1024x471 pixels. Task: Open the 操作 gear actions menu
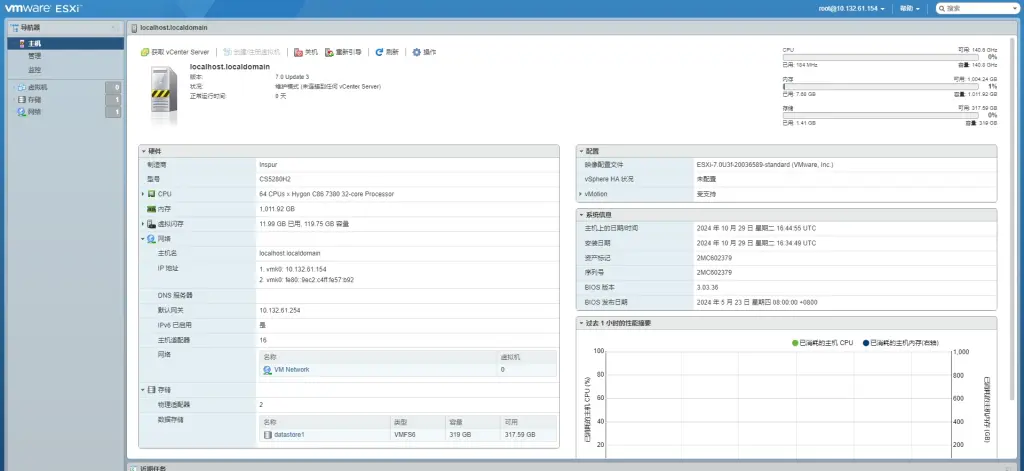click(x=417, y=51)
